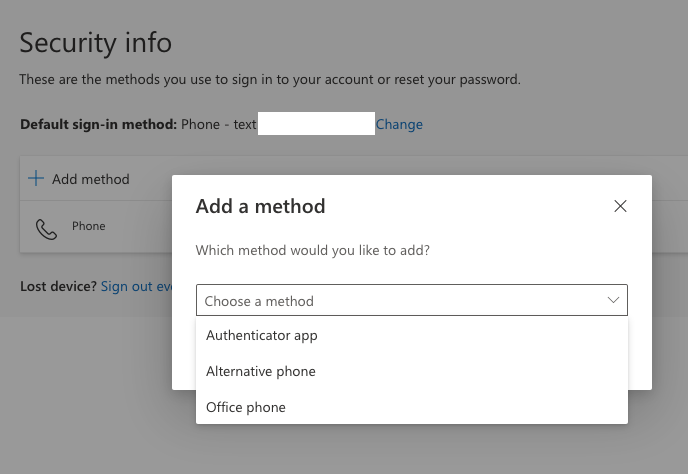
Task: Click the Lost device? text
Action: click(58, 286)
